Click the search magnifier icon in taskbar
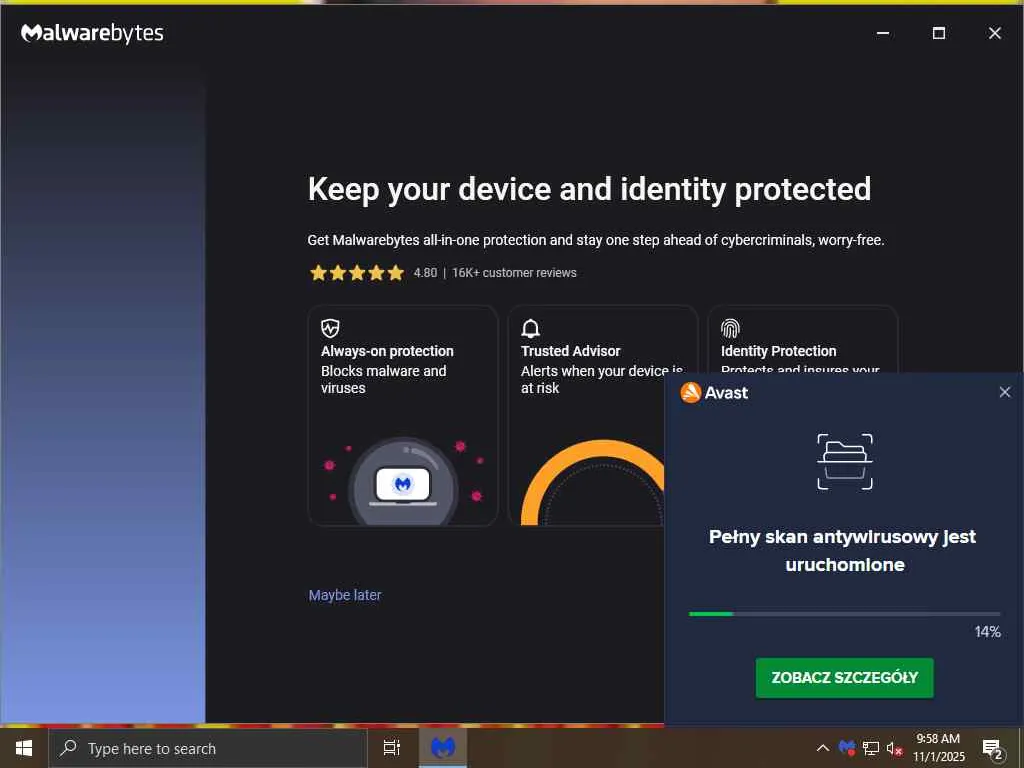 pos(69,748)
